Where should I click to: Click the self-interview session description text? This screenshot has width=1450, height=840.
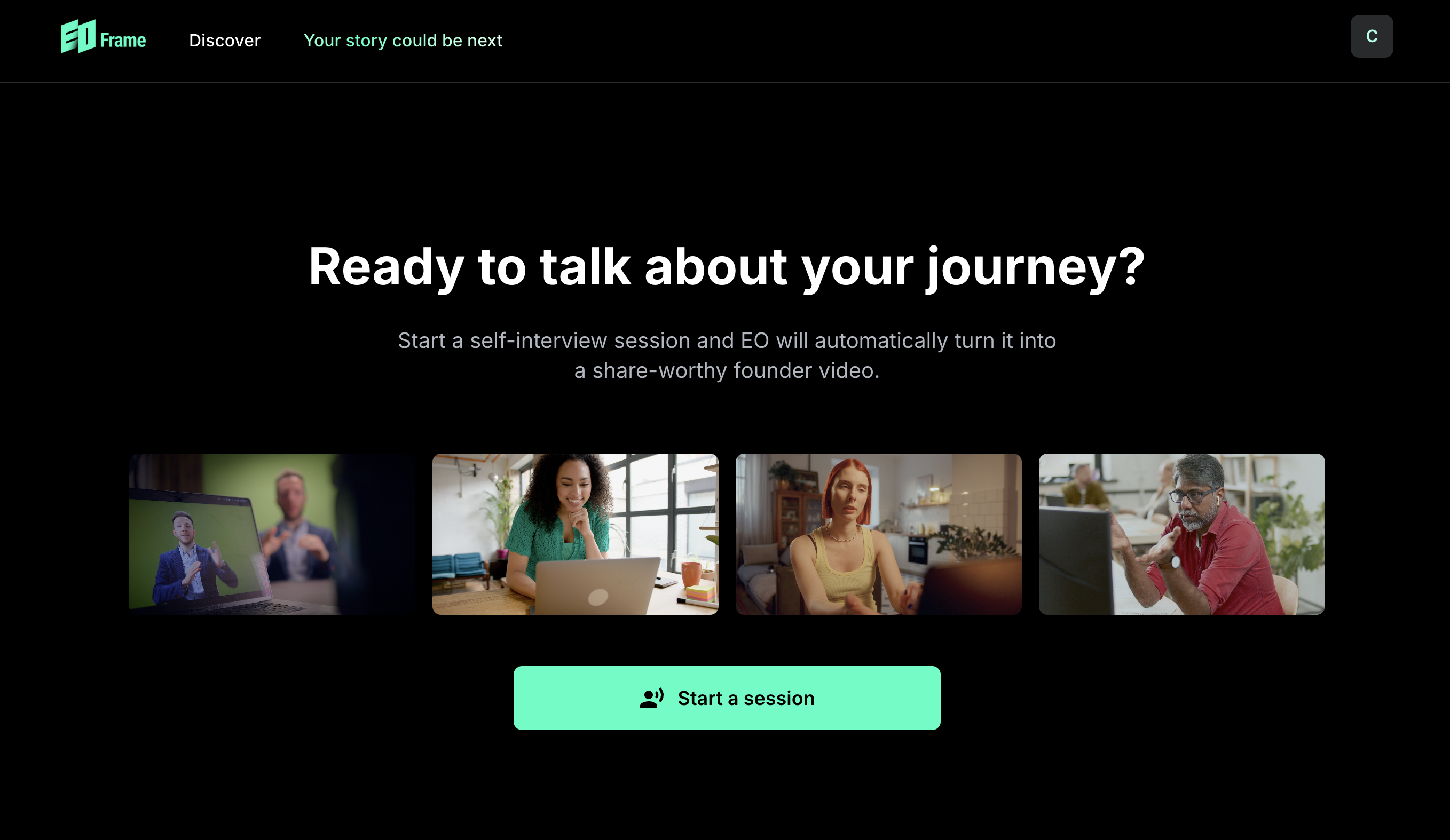[727, 355]
